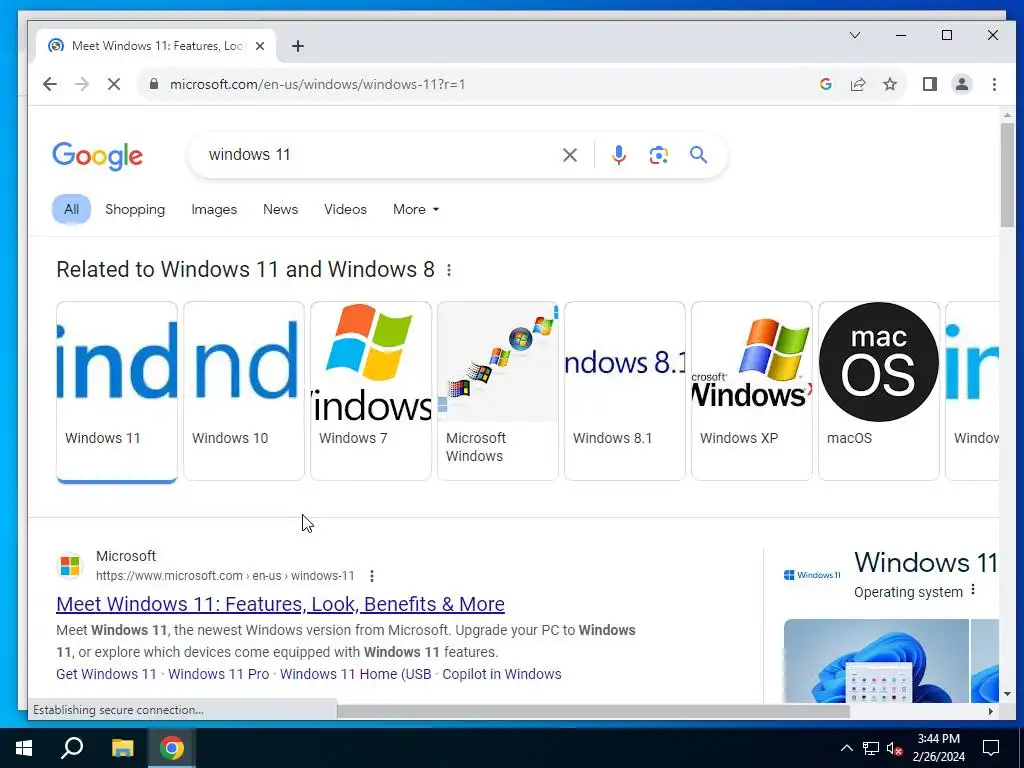Screen dimensions: 1024x768
Task: Go back to the previous page
Action: coord(50,84)
